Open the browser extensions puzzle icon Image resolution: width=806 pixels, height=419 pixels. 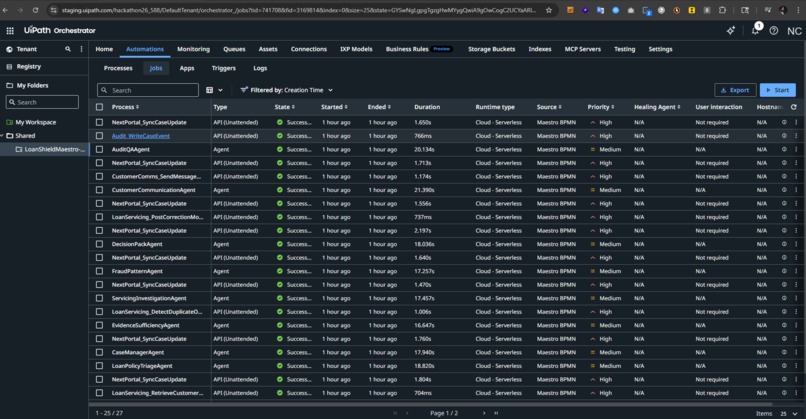click(722, 10)
